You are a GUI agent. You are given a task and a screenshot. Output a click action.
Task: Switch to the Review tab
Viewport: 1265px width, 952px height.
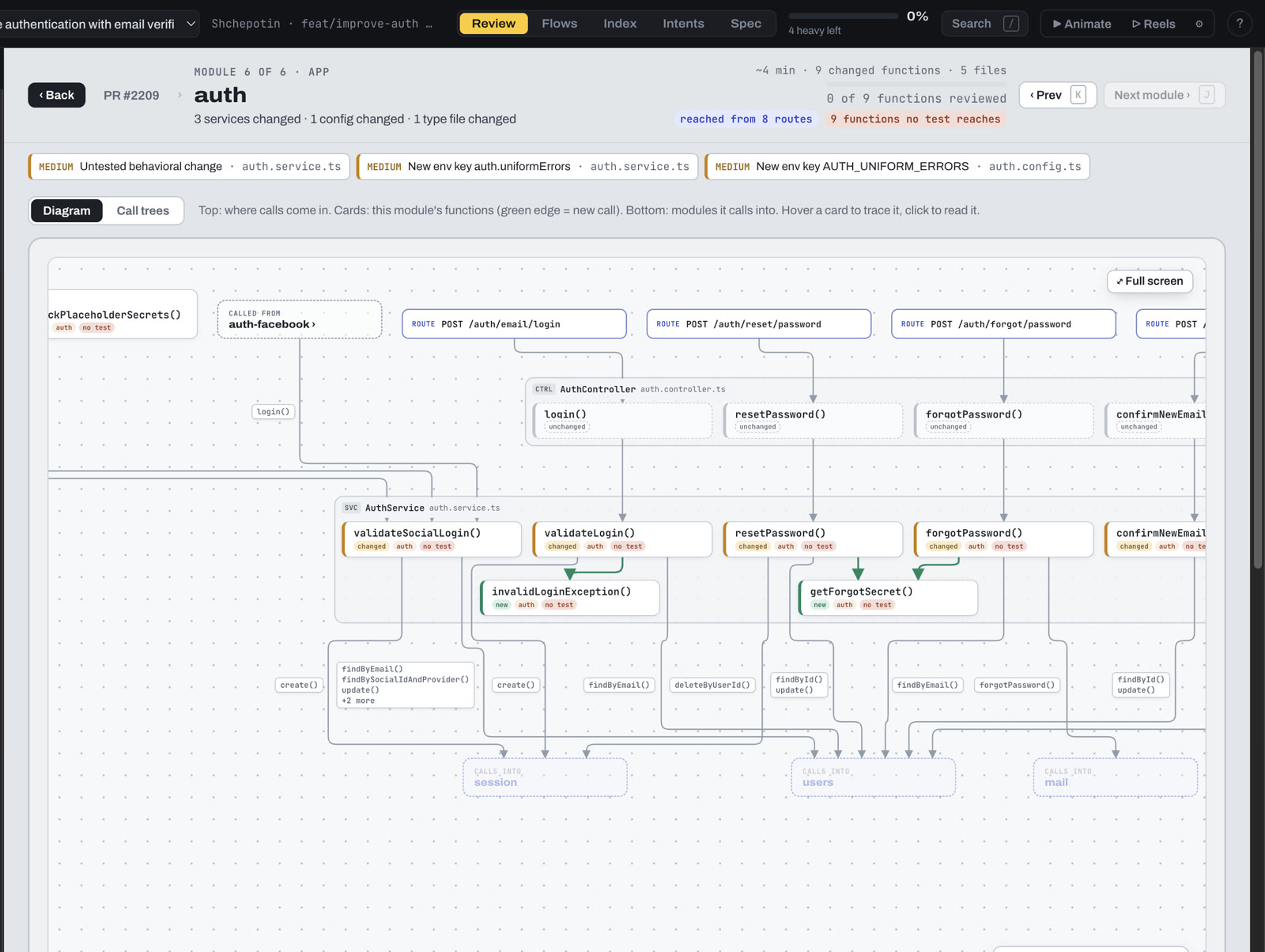[x=493, y=24]
